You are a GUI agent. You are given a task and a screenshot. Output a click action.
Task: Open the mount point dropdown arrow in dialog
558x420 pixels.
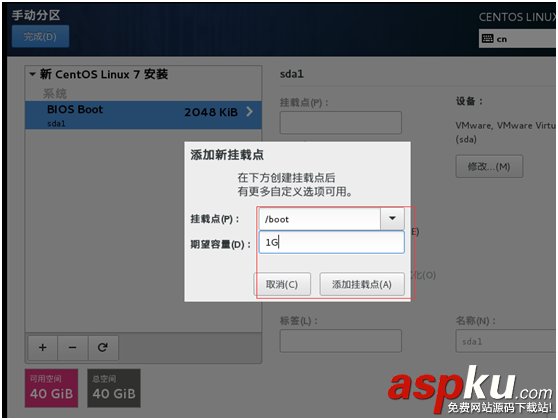click(392, 218)
